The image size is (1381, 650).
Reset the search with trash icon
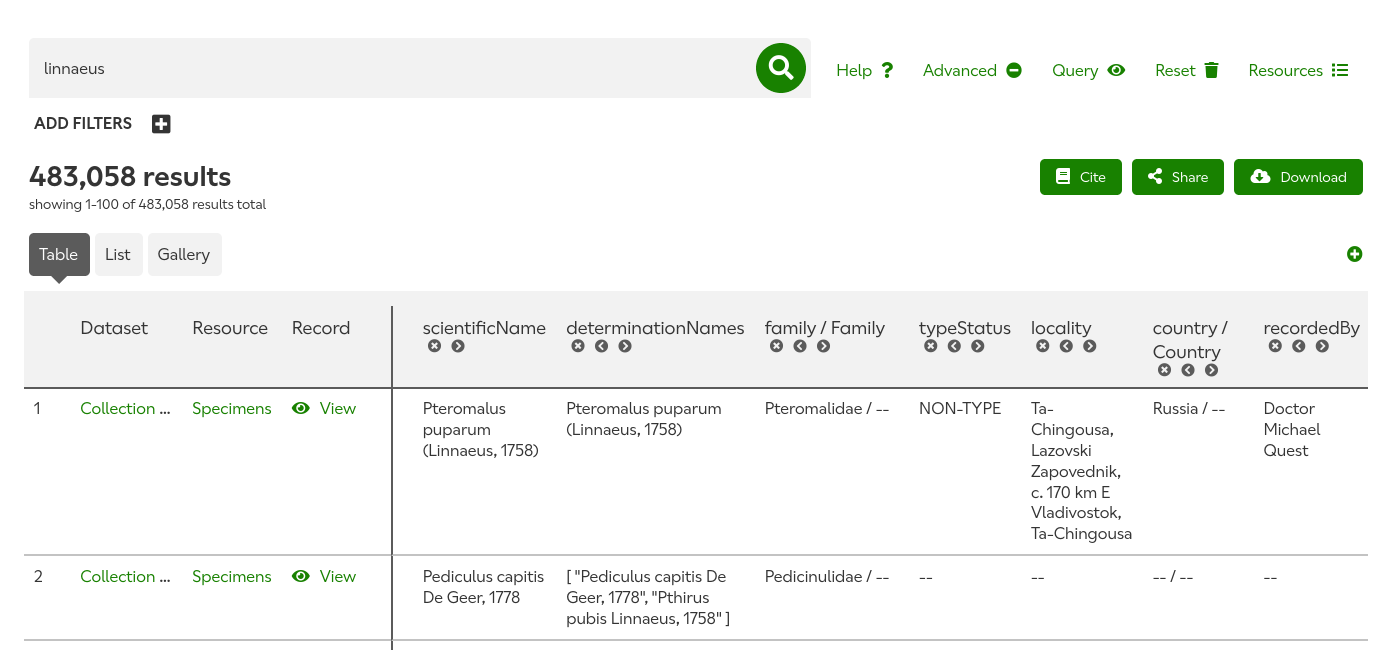tap(1187, 70)
